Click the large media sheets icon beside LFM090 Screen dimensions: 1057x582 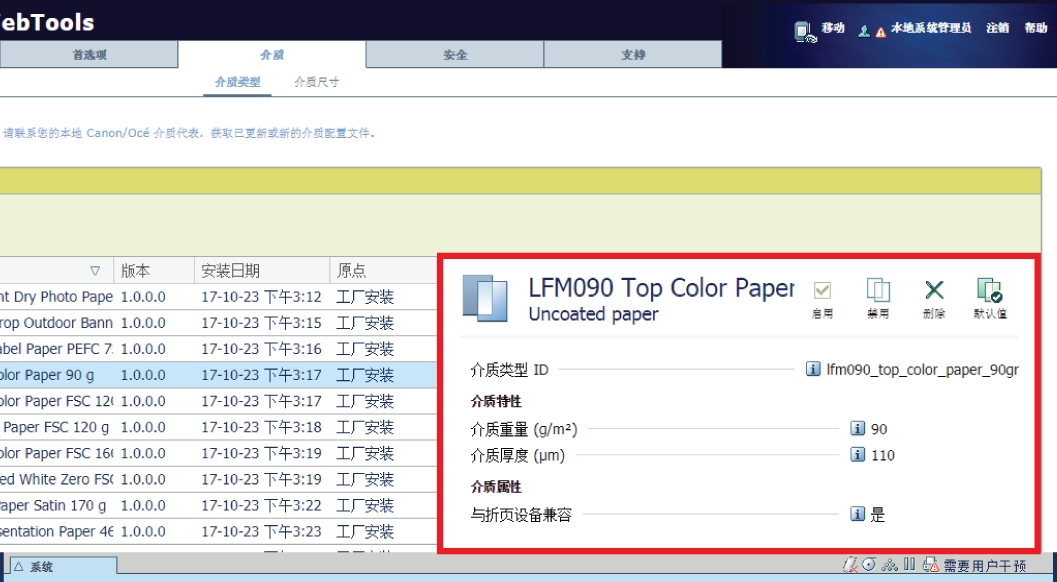click(x=485, y=297)
